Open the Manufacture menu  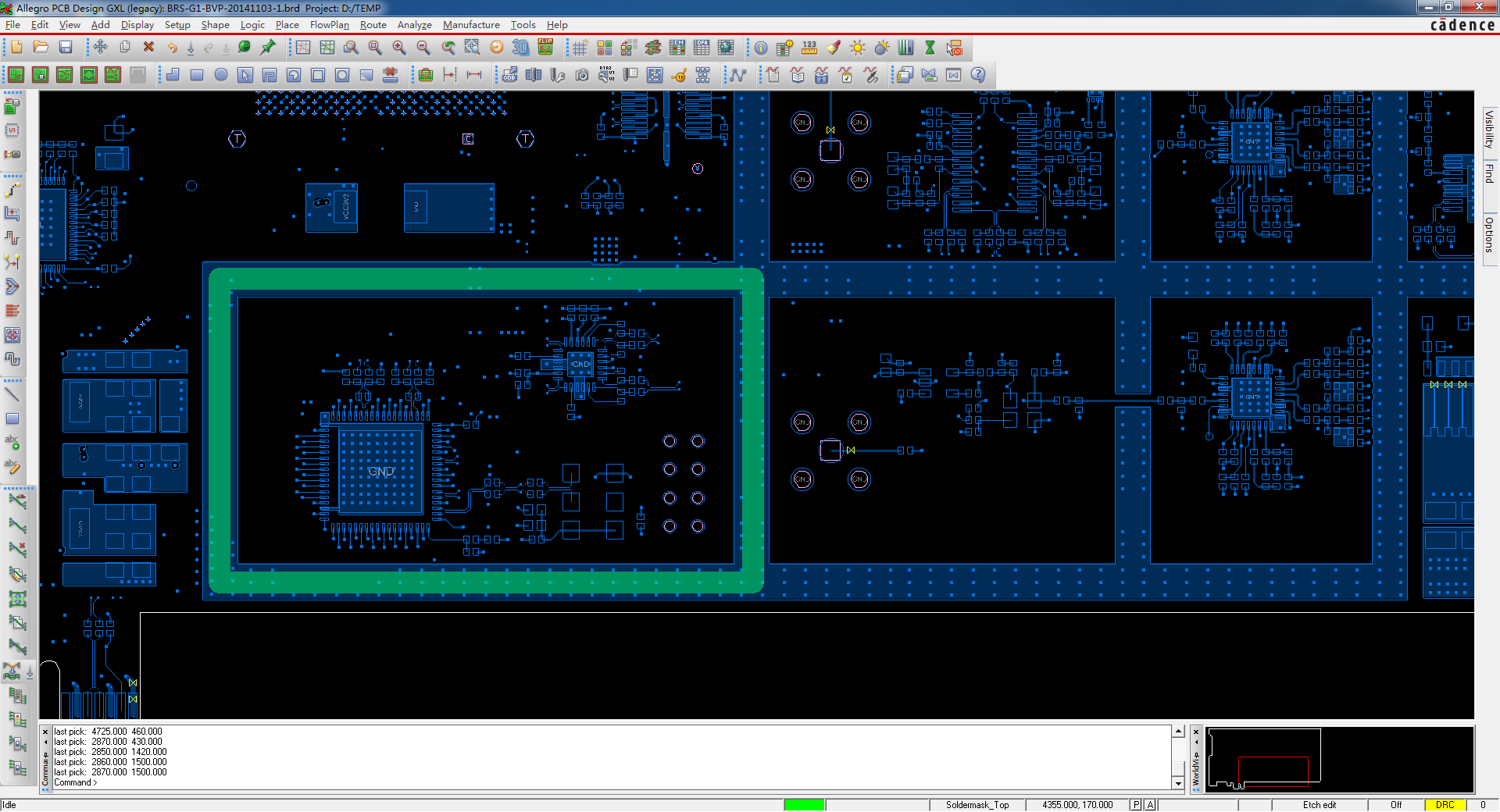click(x=470, y=25)
